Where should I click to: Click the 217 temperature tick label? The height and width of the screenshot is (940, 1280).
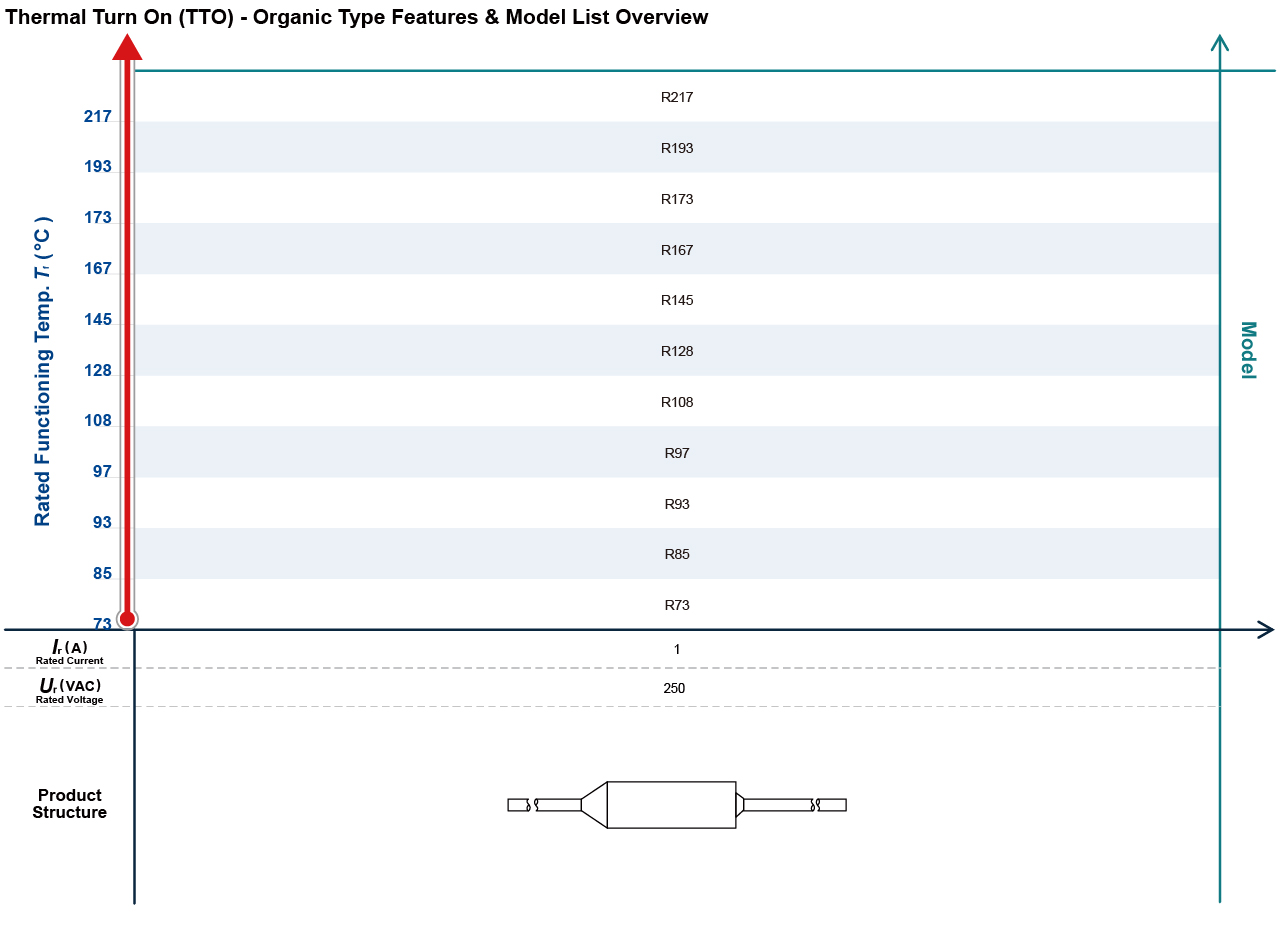pos(98,117)
